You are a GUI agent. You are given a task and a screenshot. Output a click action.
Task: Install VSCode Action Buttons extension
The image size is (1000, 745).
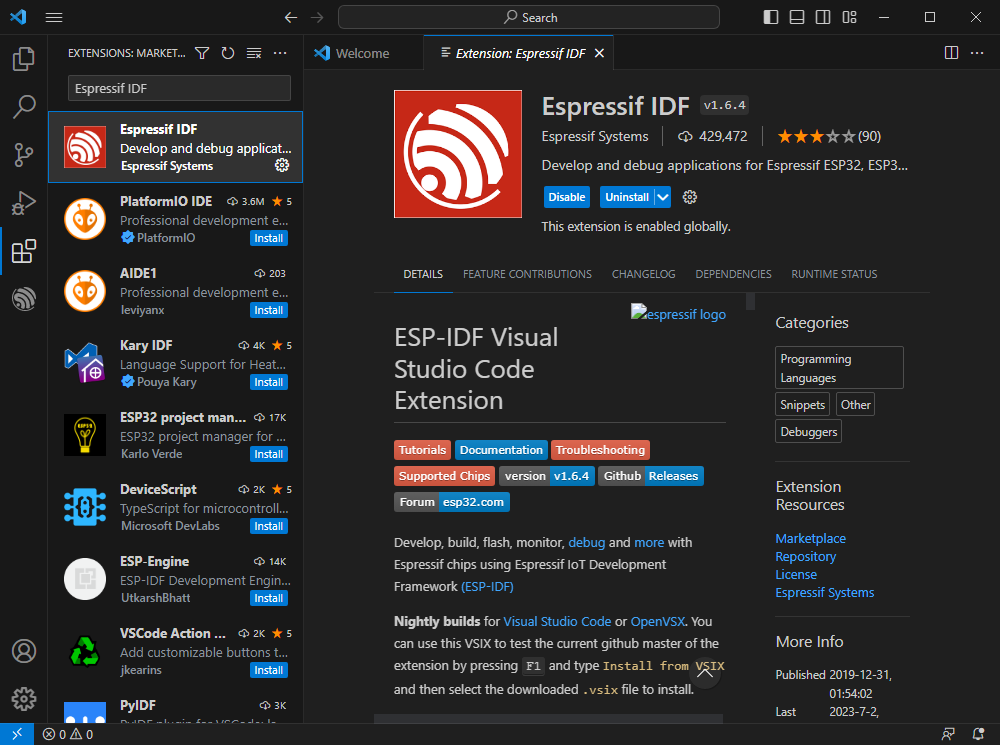(x=268, y=670)
